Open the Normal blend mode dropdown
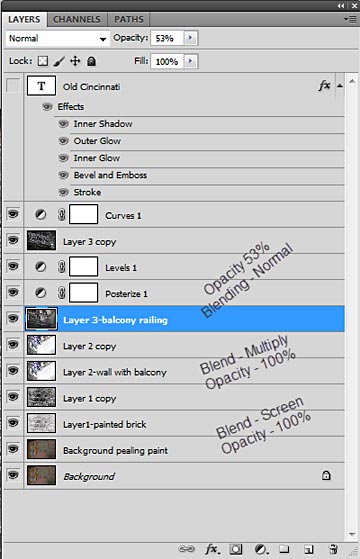 coord(57,38)
